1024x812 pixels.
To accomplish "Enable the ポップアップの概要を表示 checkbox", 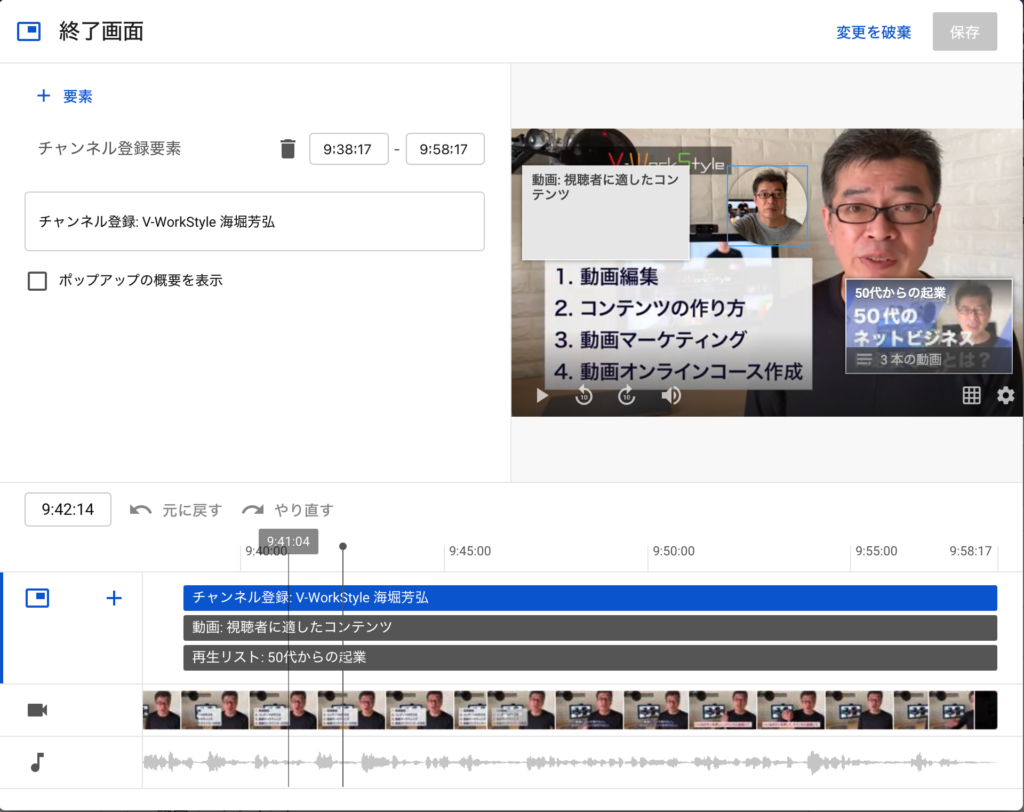I will [x=37, y=281].
